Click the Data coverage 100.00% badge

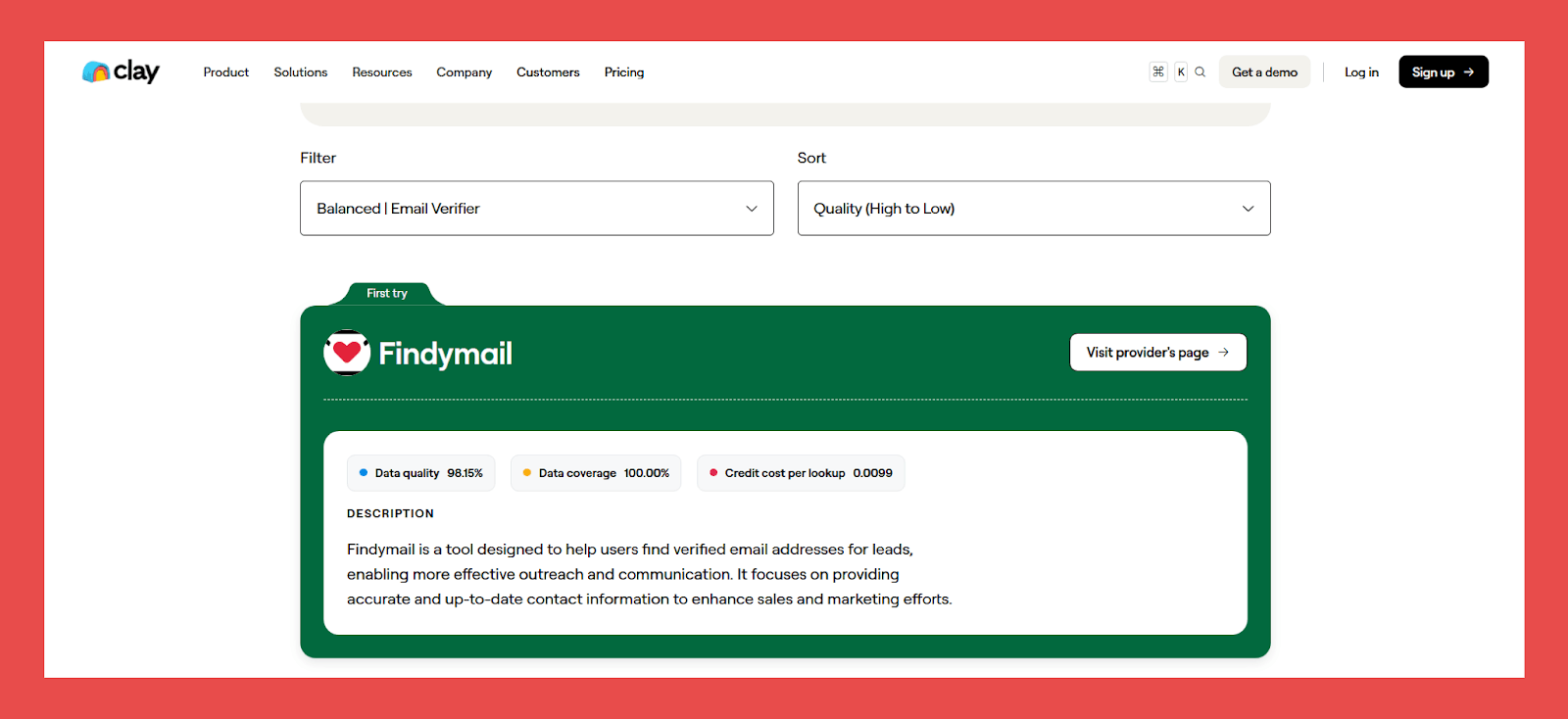pos(596,473)
